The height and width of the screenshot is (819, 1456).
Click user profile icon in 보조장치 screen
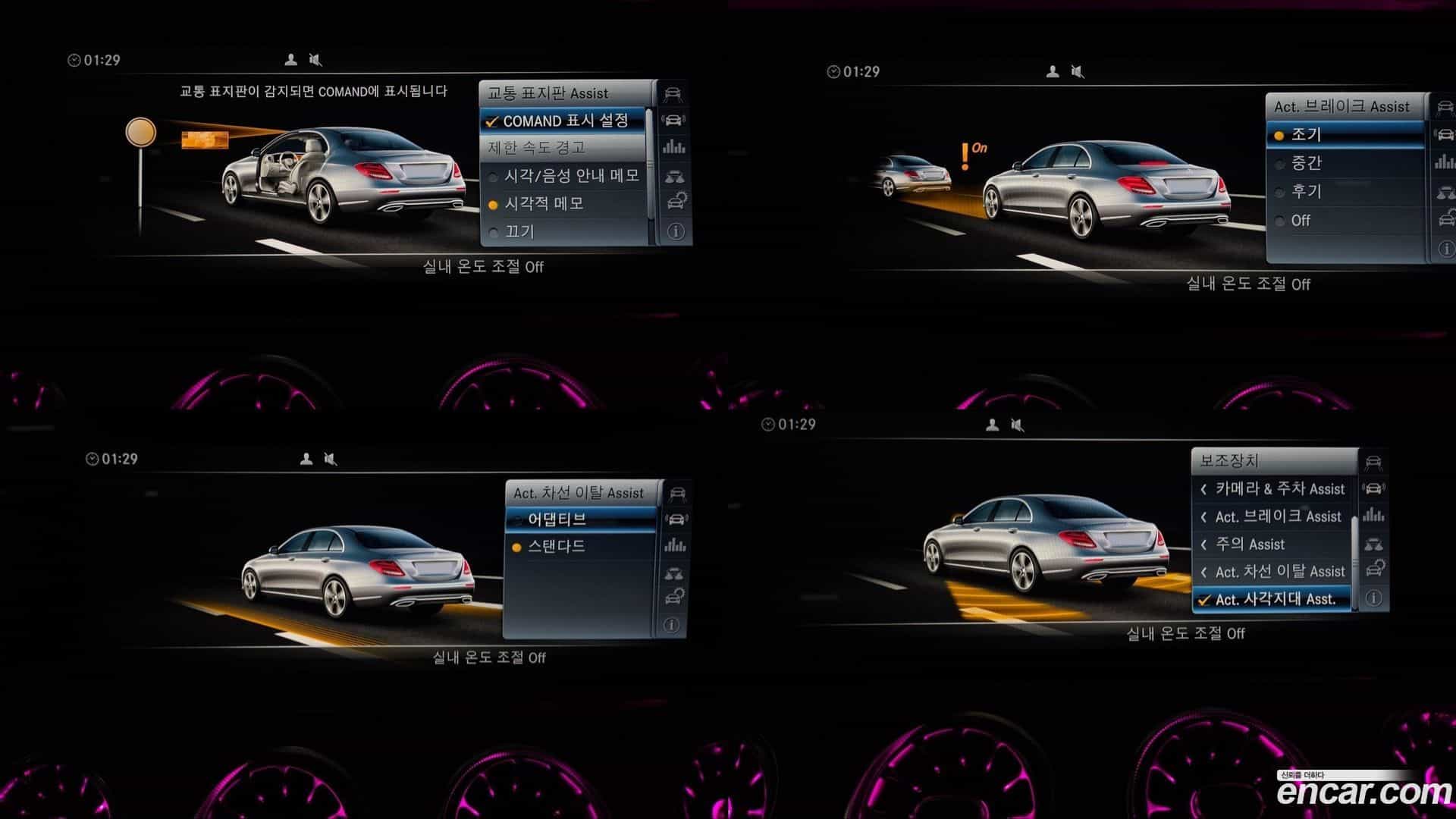click(x=993, y=425)
